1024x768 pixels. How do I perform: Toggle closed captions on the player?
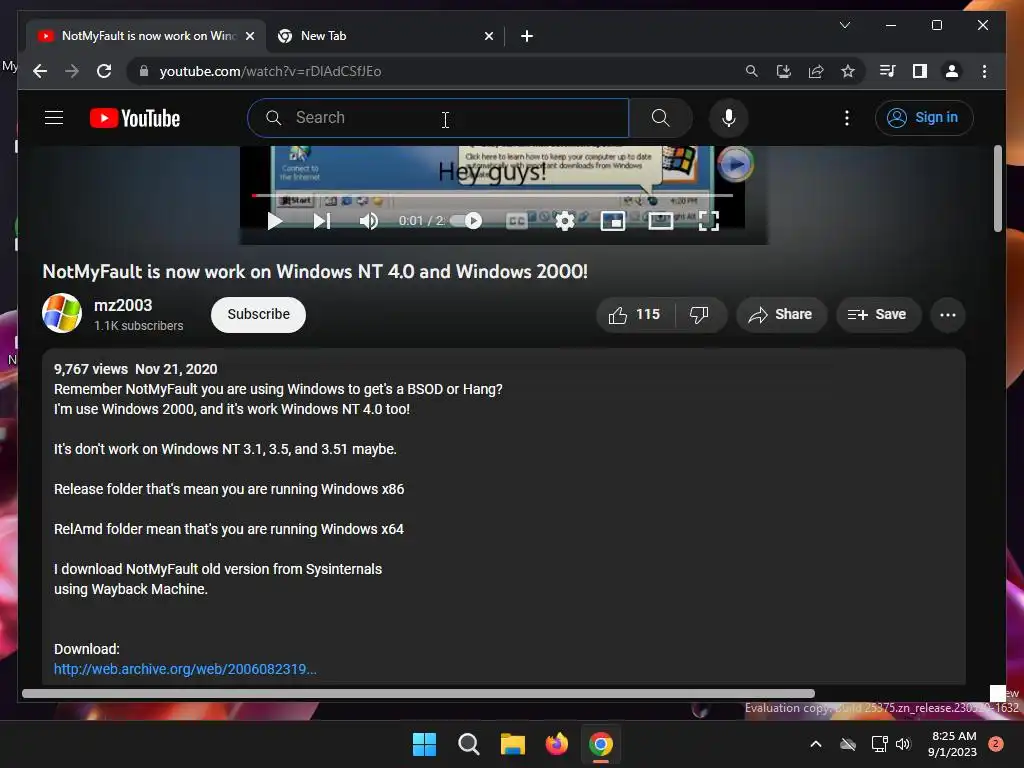point(516,221)
